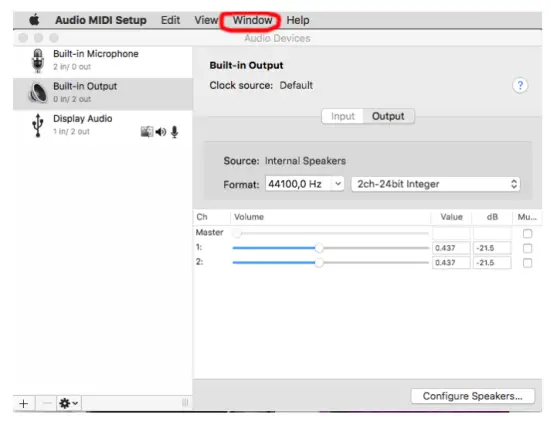550x425 pixels.
Task: Open the gear action menu
Action: click(69, 404)
